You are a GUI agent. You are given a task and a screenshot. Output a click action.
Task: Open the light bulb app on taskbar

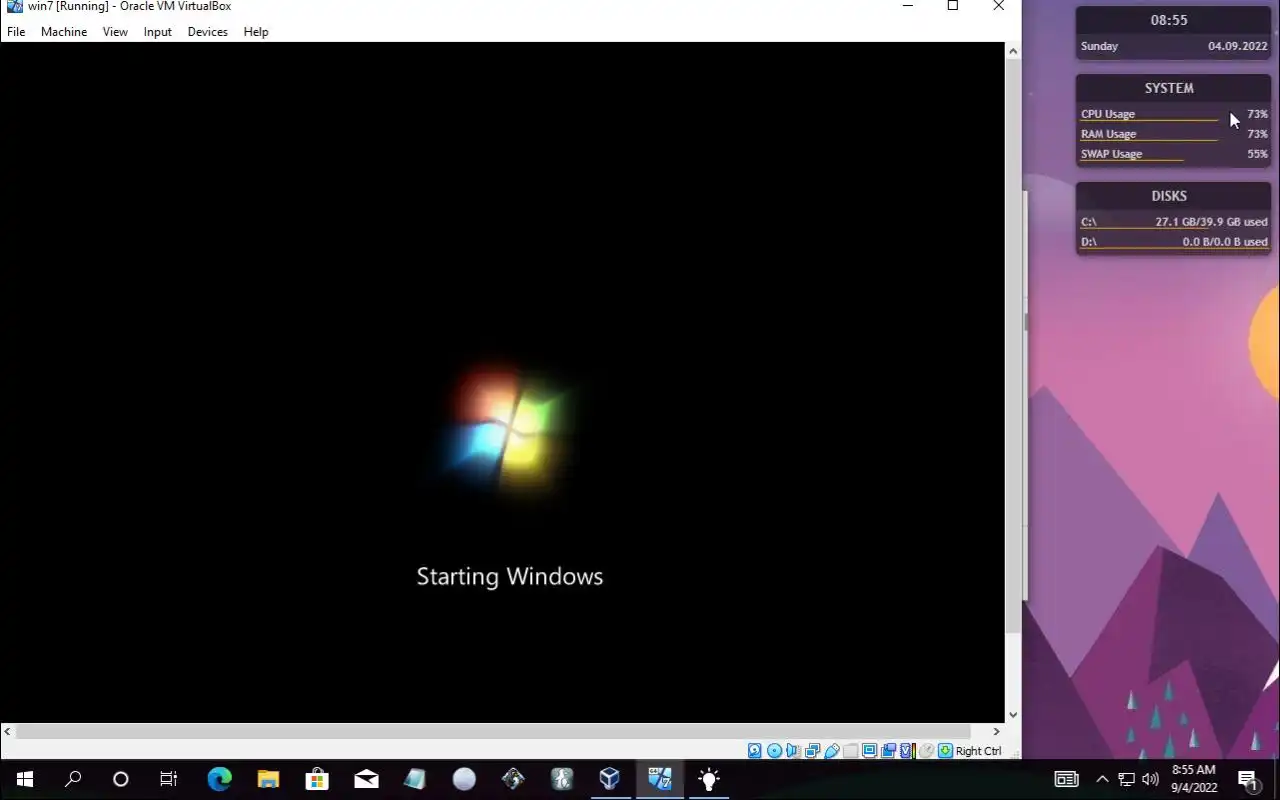tap(708, 779)
